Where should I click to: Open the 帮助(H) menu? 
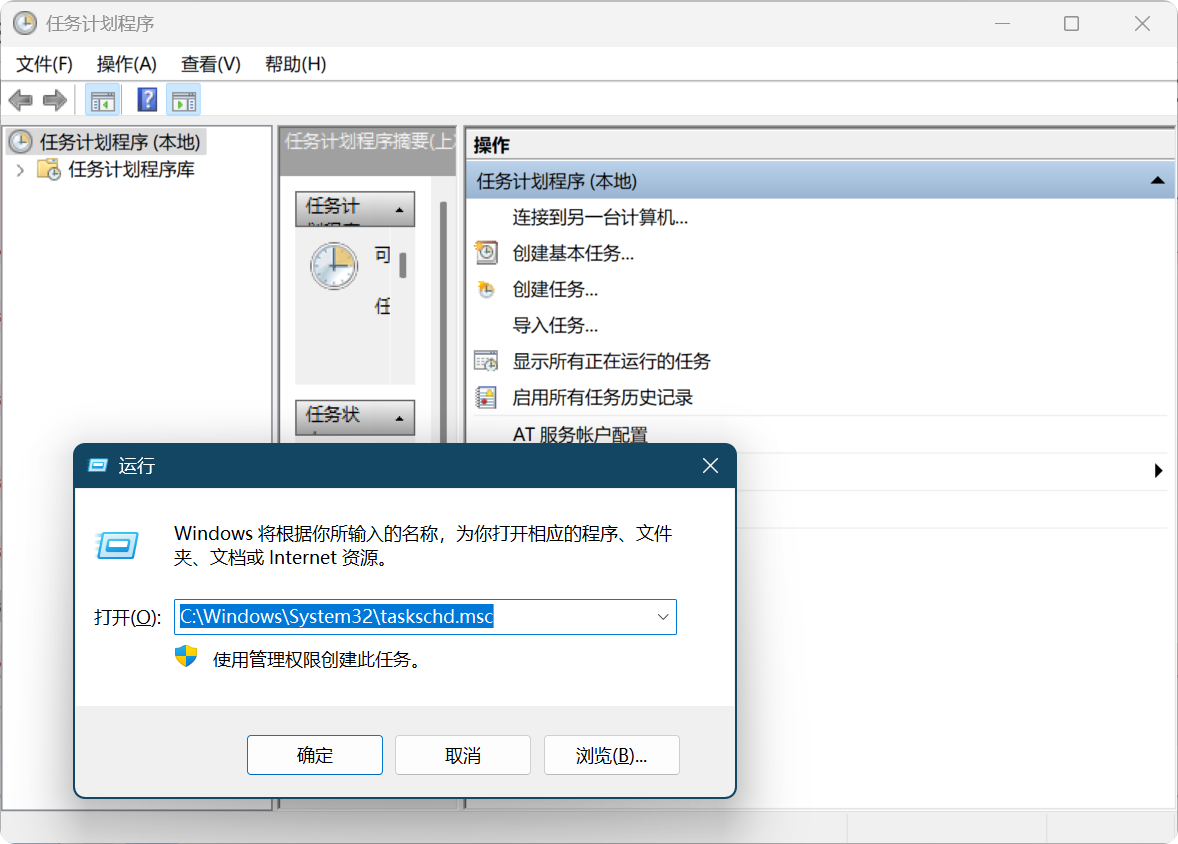tap(295, 64)
